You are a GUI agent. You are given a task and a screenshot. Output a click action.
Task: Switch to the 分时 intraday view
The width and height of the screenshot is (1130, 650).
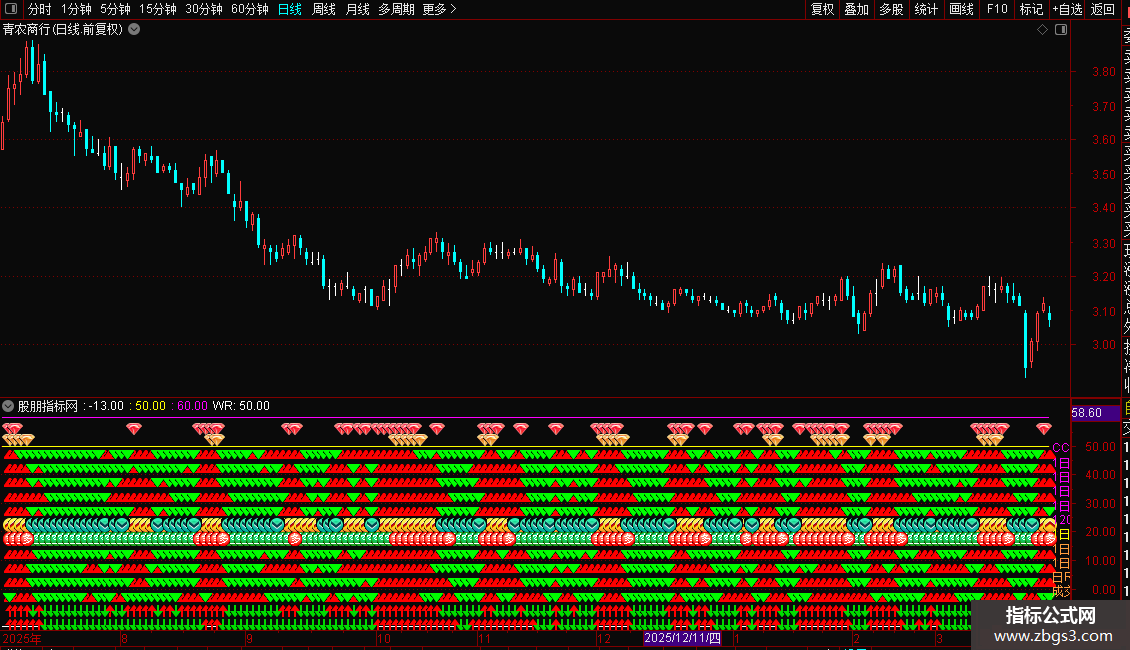pyautogui.click(x=40, y=9)
